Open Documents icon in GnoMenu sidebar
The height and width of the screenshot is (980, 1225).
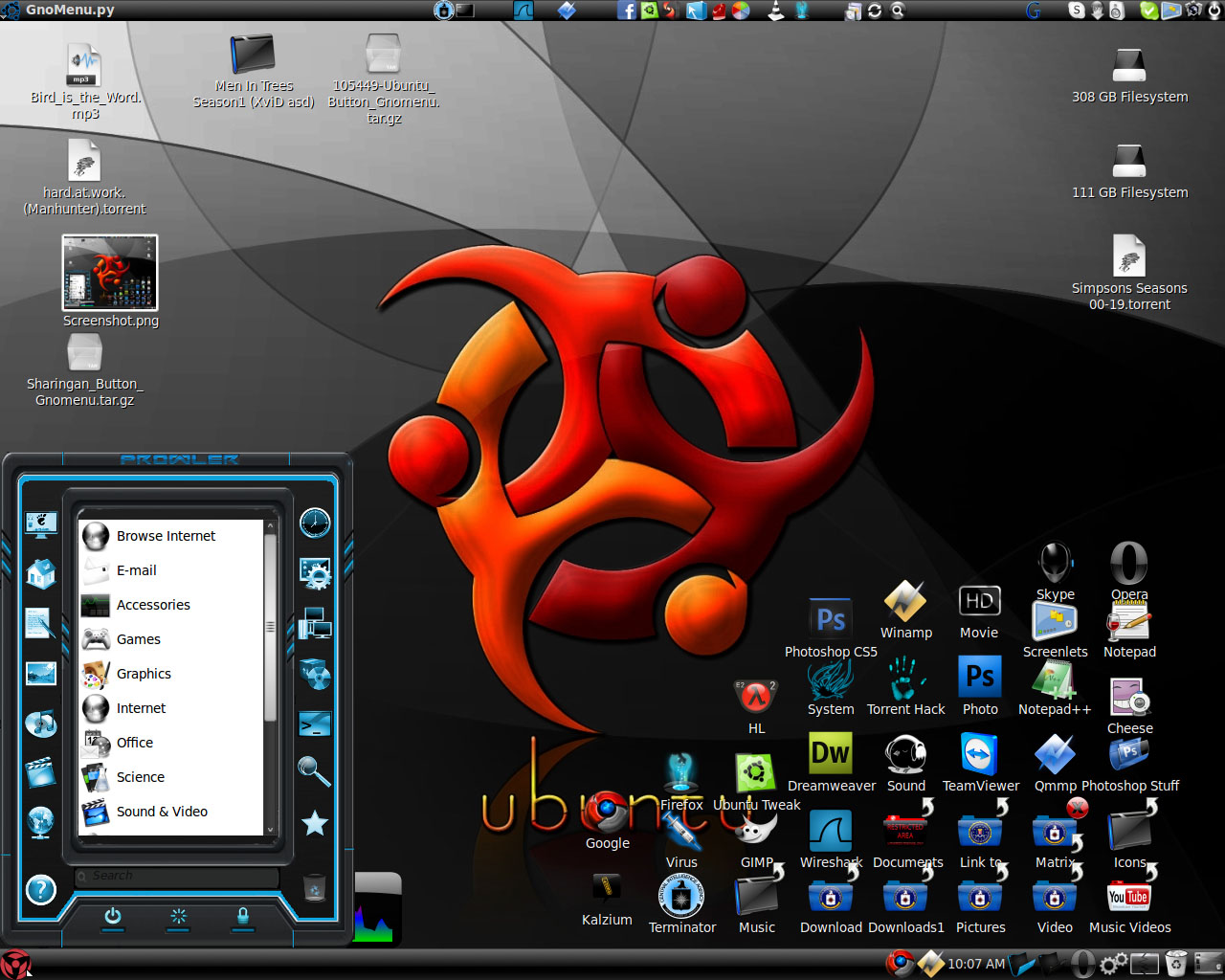click(40, 623)
